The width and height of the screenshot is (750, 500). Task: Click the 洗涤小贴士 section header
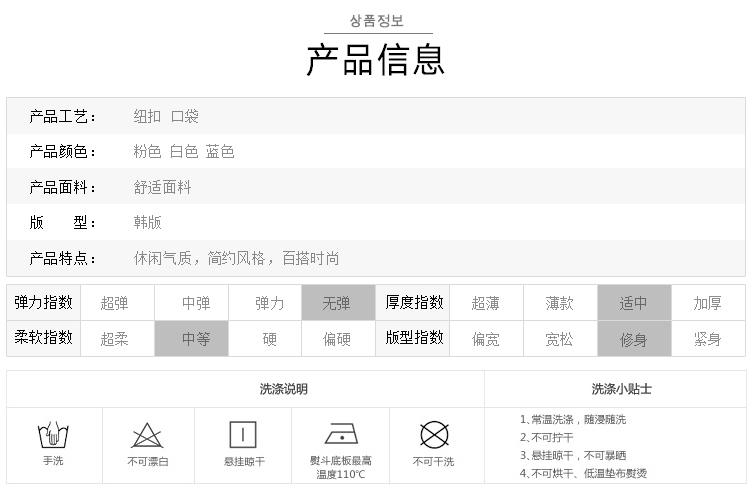621,389
